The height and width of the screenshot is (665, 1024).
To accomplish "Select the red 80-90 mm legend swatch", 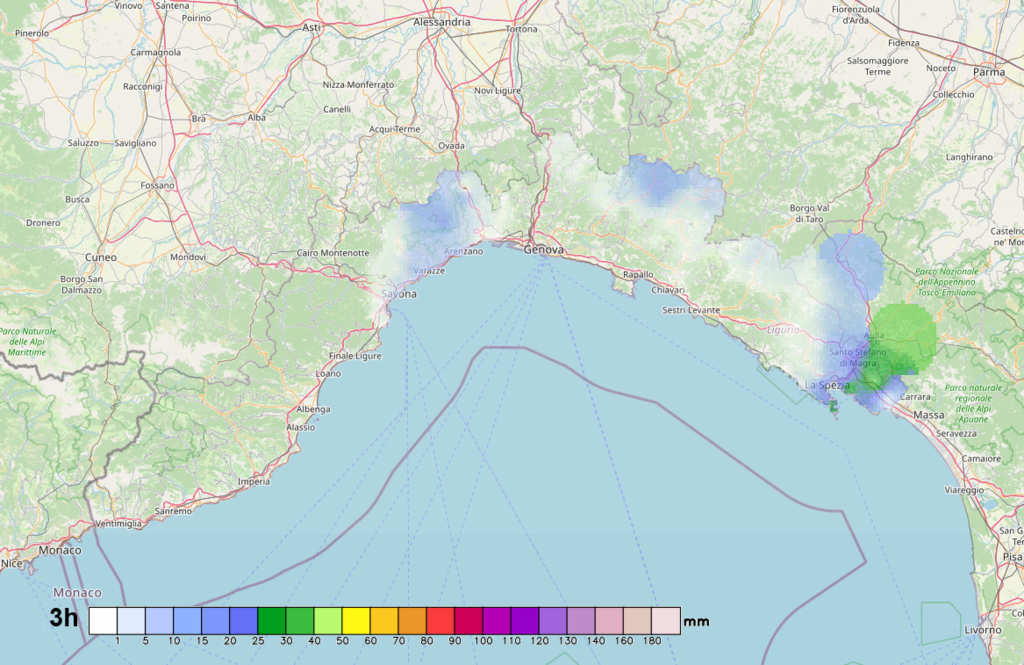I will point(440,620).
